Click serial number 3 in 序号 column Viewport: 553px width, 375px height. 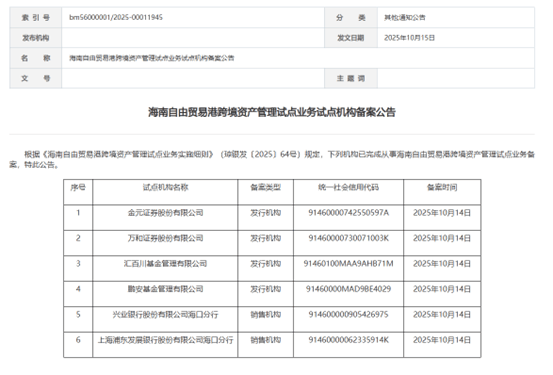click(78, 264)
